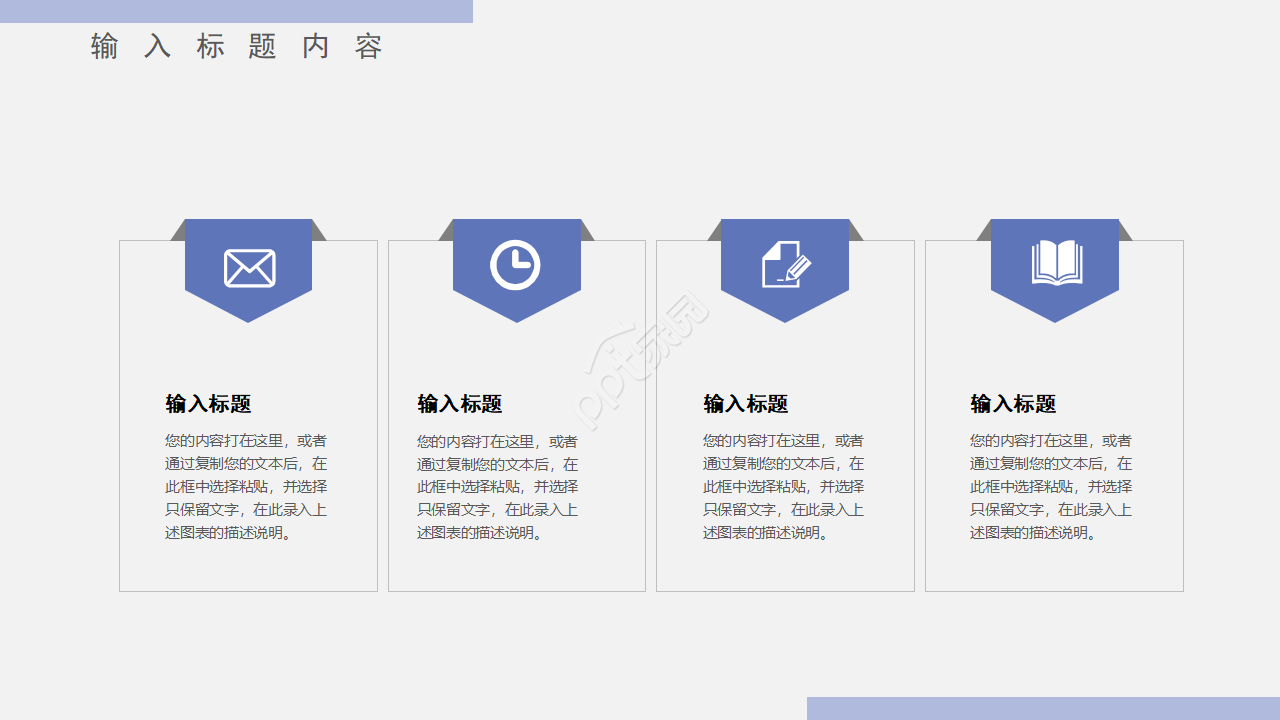Click the 输入标题 heading on the fourth card
The image size is (1280, 720).
pos(1014,404)
